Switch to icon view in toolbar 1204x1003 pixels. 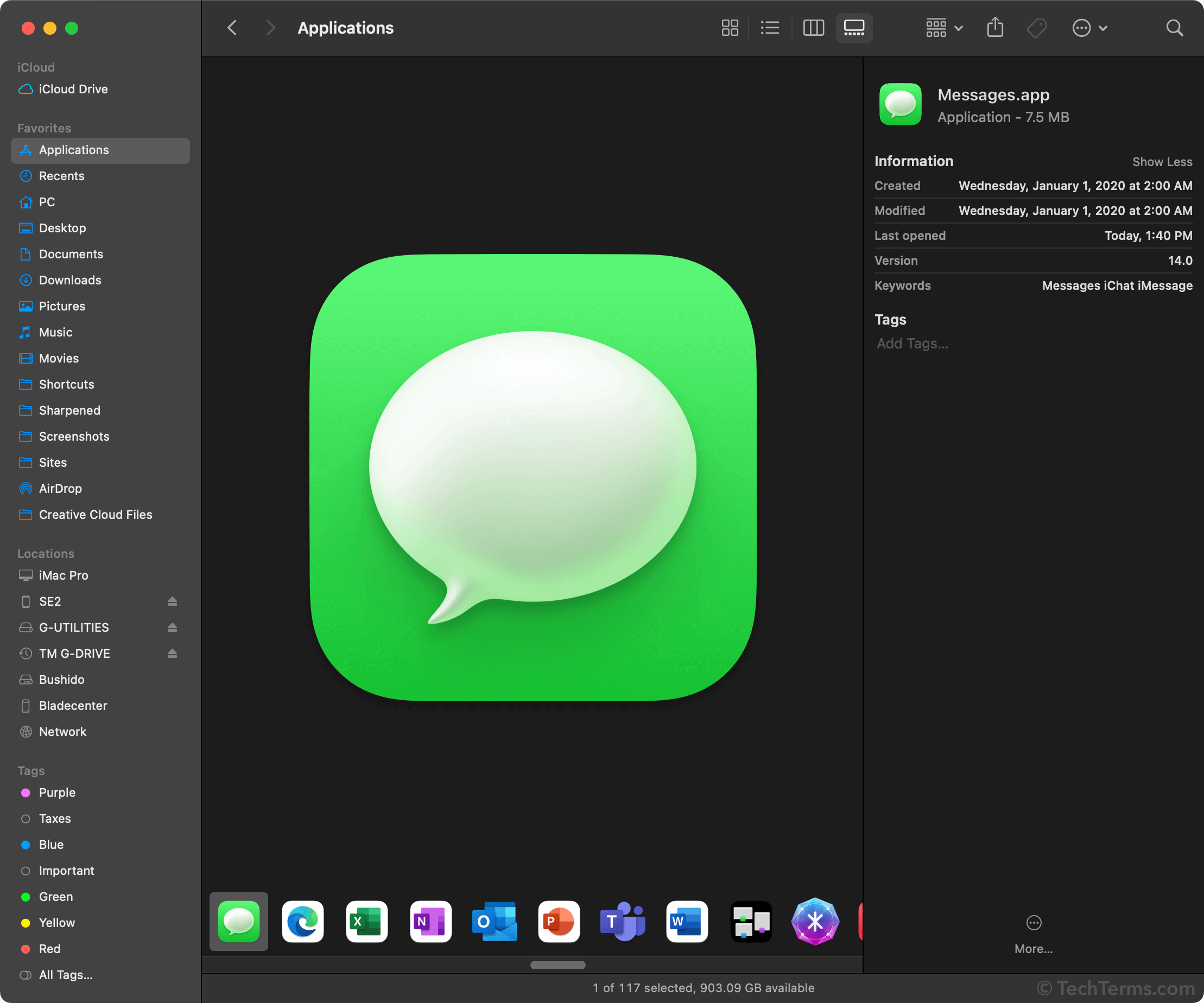tap(729, 28)
